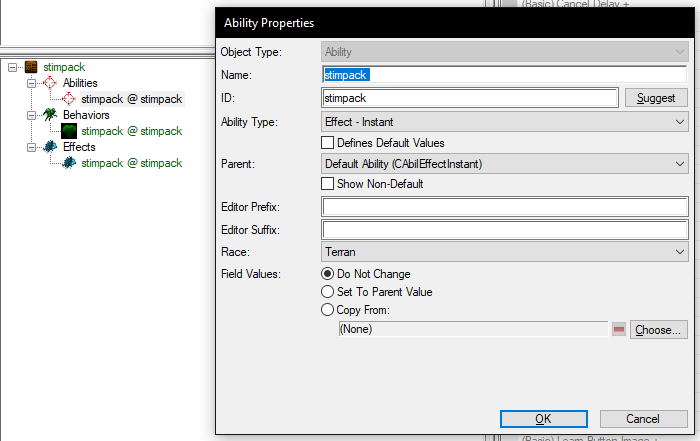Click the Editor Suffix input field
This screenshot has width=700, height=441.
click(x=504, y=230)
